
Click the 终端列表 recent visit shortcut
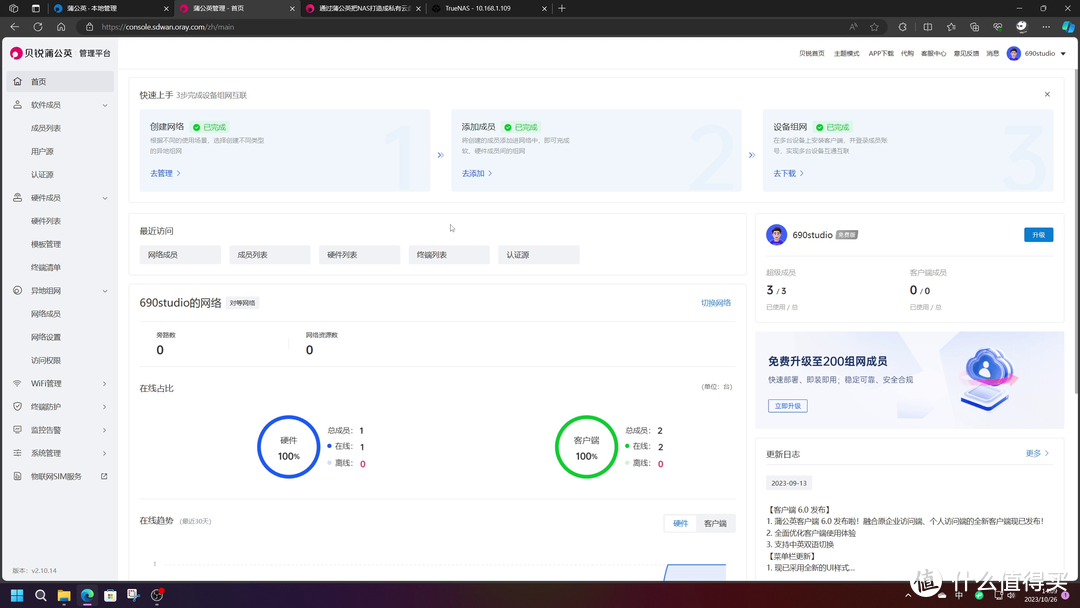tap(449, 255)
